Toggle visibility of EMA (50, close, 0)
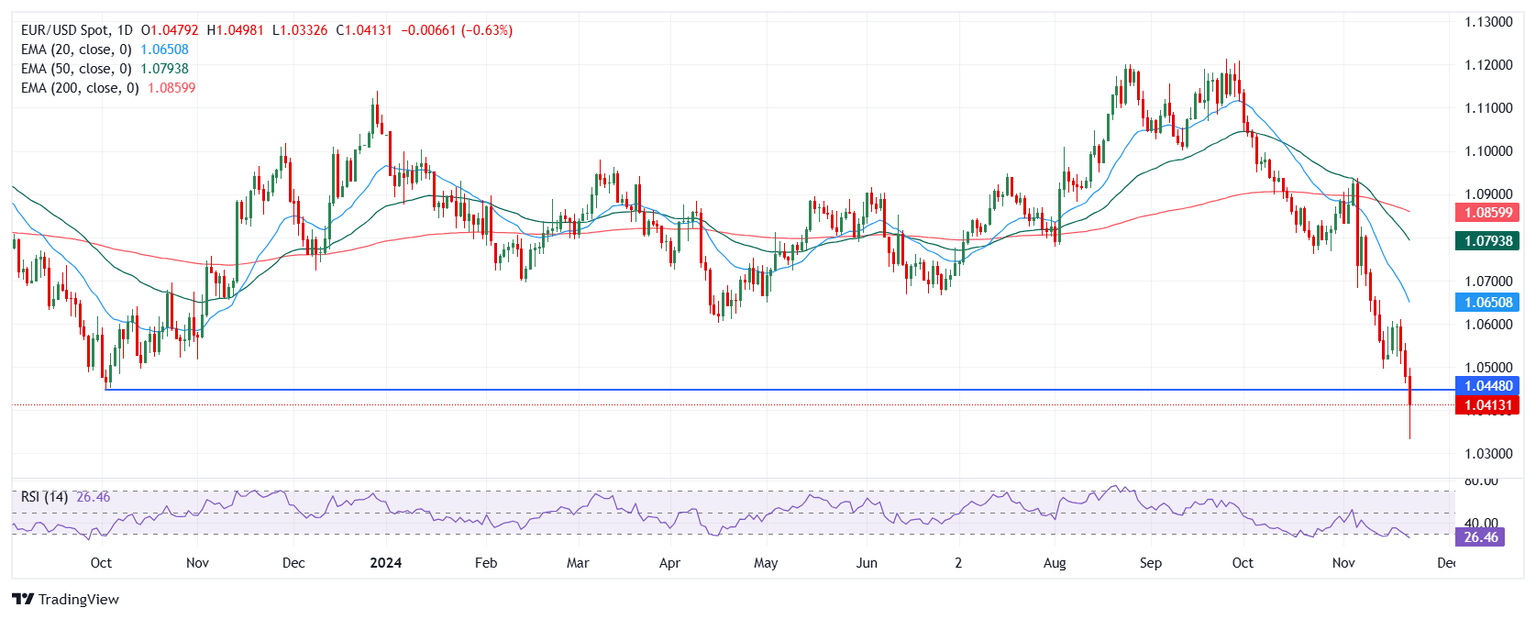1536x619 pixels. click(75, 71)
